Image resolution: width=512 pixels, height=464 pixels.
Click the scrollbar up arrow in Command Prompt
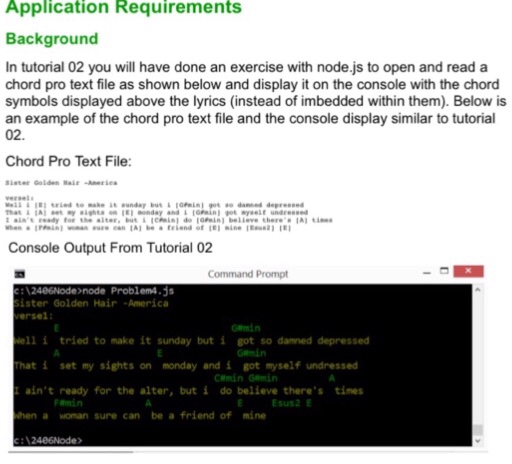click(x=478, y=290)
